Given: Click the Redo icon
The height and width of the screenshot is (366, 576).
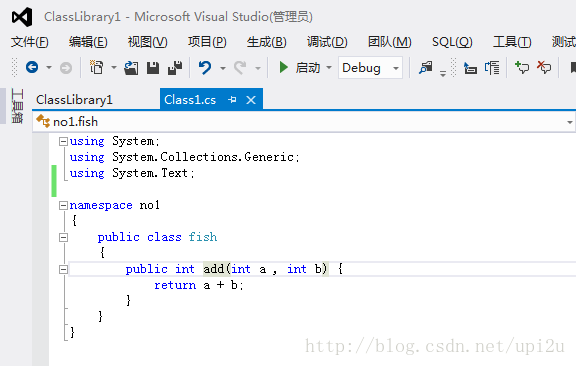Looking at the screenshot, I should pos(240,68).
